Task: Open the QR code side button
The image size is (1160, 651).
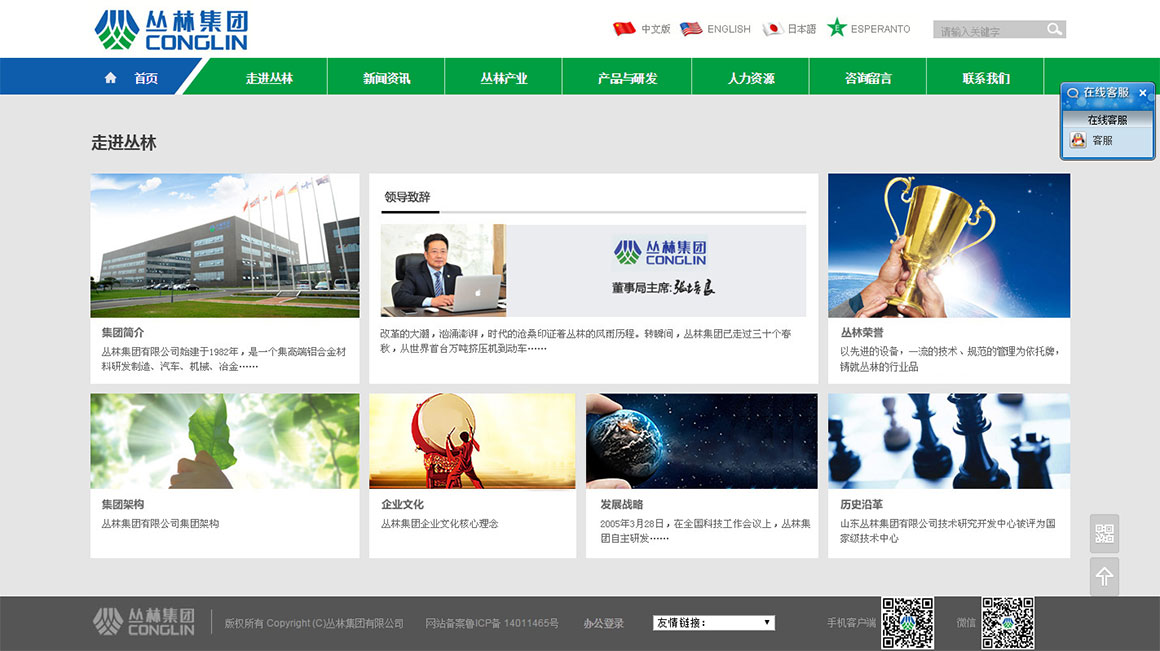Action: coord(1104,534)
